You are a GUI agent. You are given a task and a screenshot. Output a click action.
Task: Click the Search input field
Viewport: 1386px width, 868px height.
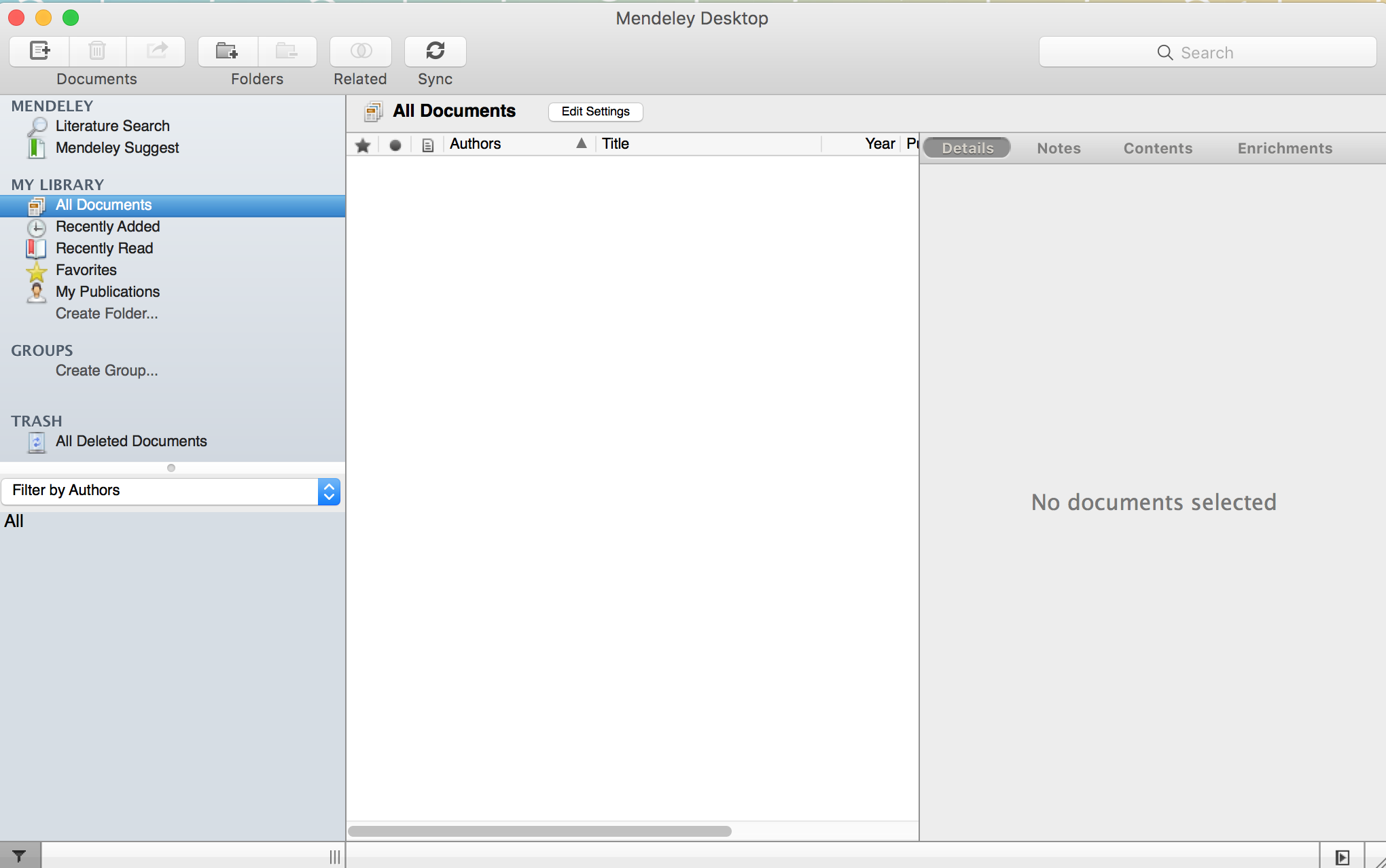[1207, 52]
